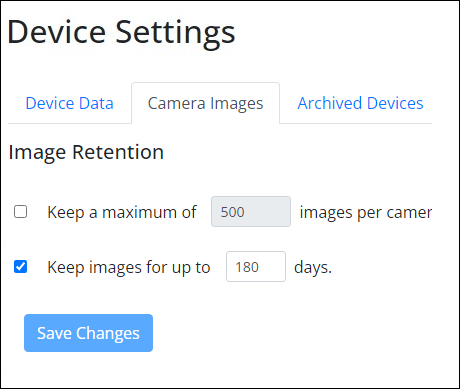Uncheck the Keep images for up to checkbox

(21, 267)
